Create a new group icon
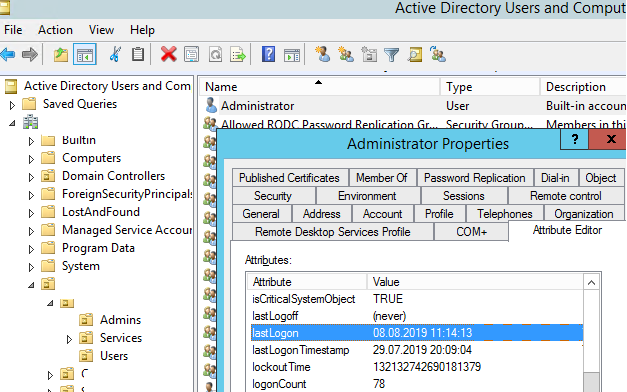The image size is (627, 392). 345,54
